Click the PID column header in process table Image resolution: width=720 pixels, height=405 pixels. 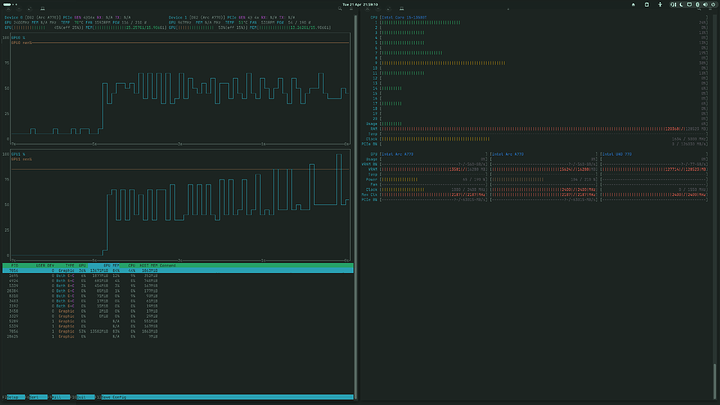15,265
